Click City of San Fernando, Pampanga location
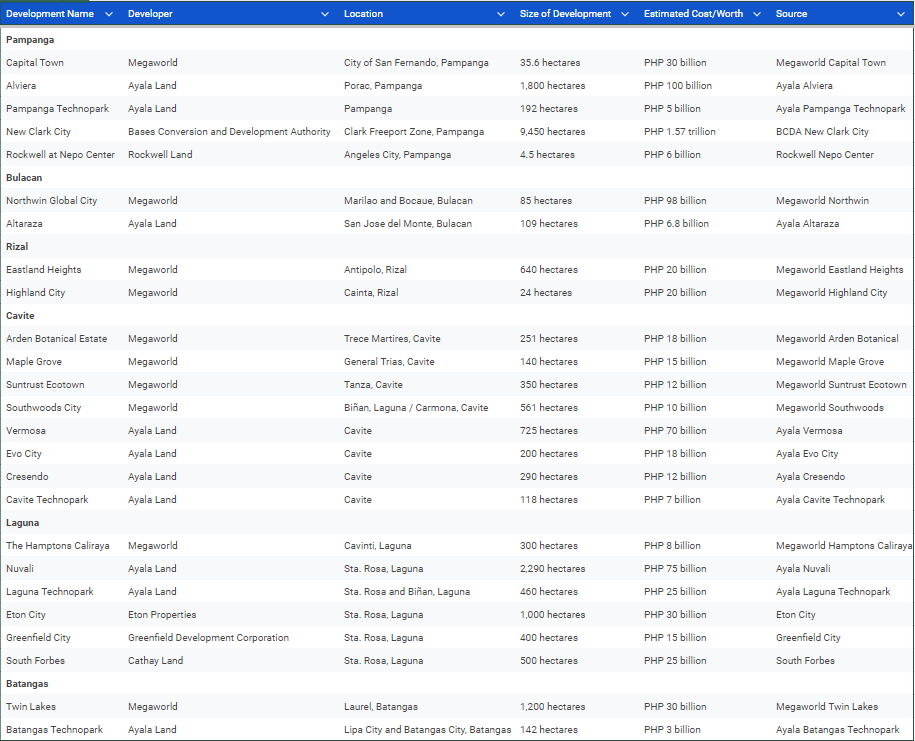 (416, 62)
